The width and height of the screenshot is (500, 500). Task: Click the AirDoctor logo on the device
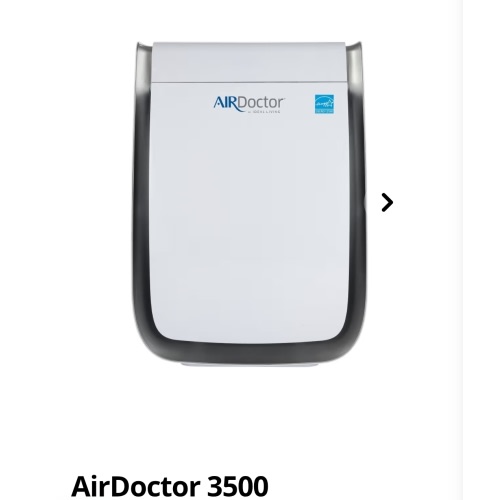[x=249, y=104]
